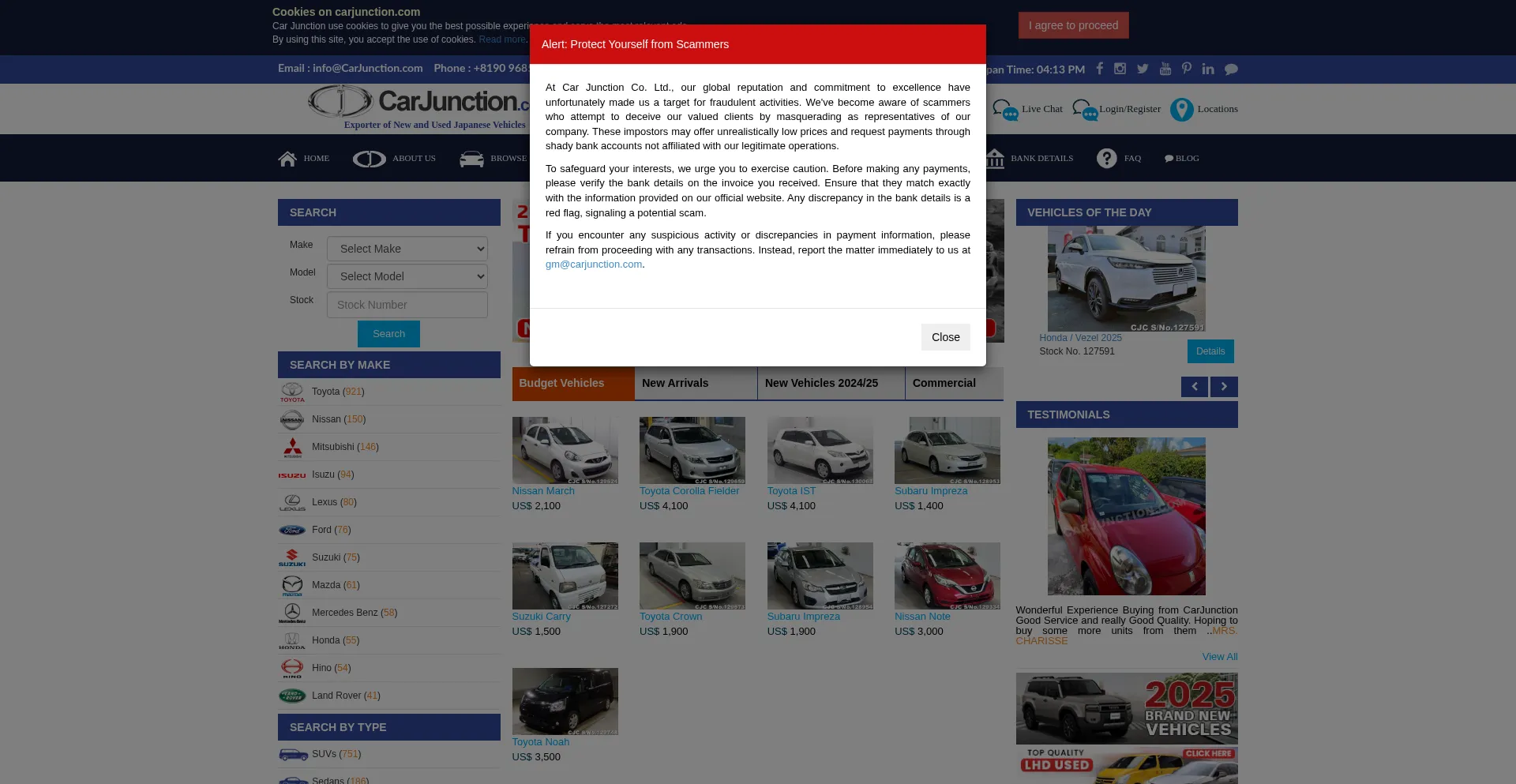
Task: Open the LinkedIn icon
Action: coord(1208,69)
